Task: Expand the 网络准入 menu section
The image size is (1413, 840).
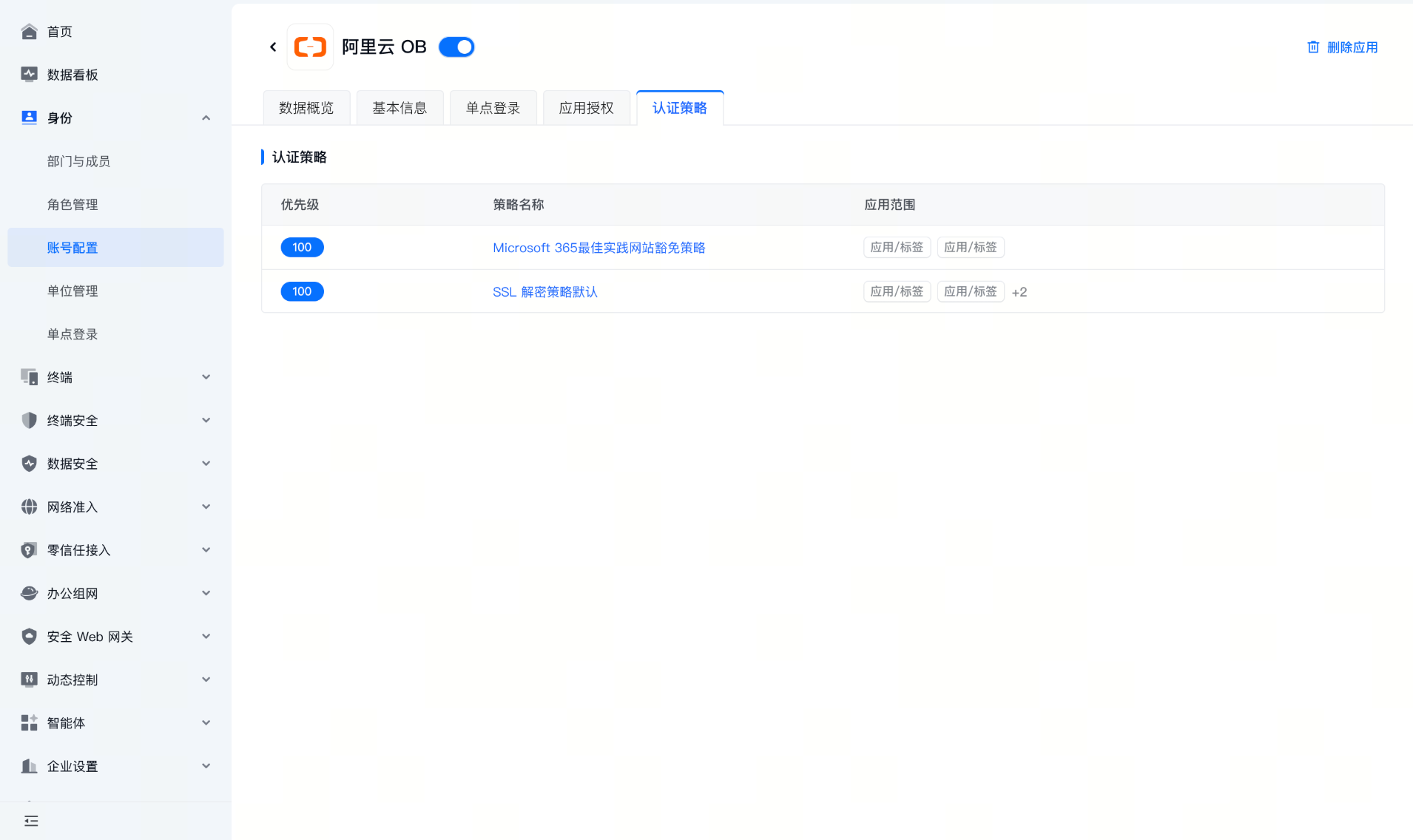Action: [206, 507]
